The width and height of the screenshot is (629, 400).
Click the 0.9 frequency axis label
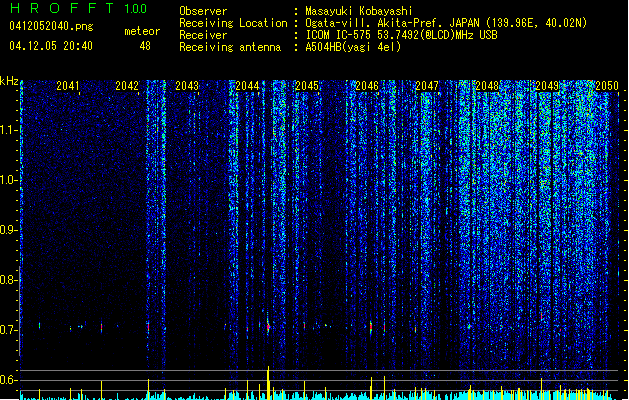8,230
